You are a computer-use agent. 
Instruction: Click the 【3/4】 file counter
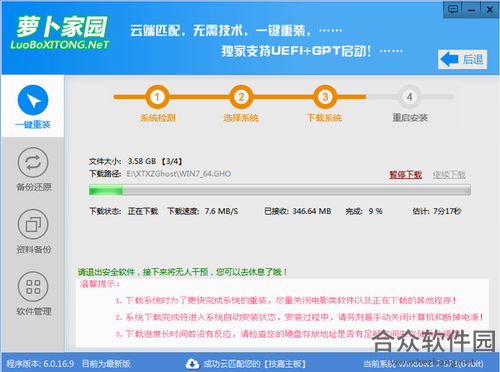click(x=172, y=161)
